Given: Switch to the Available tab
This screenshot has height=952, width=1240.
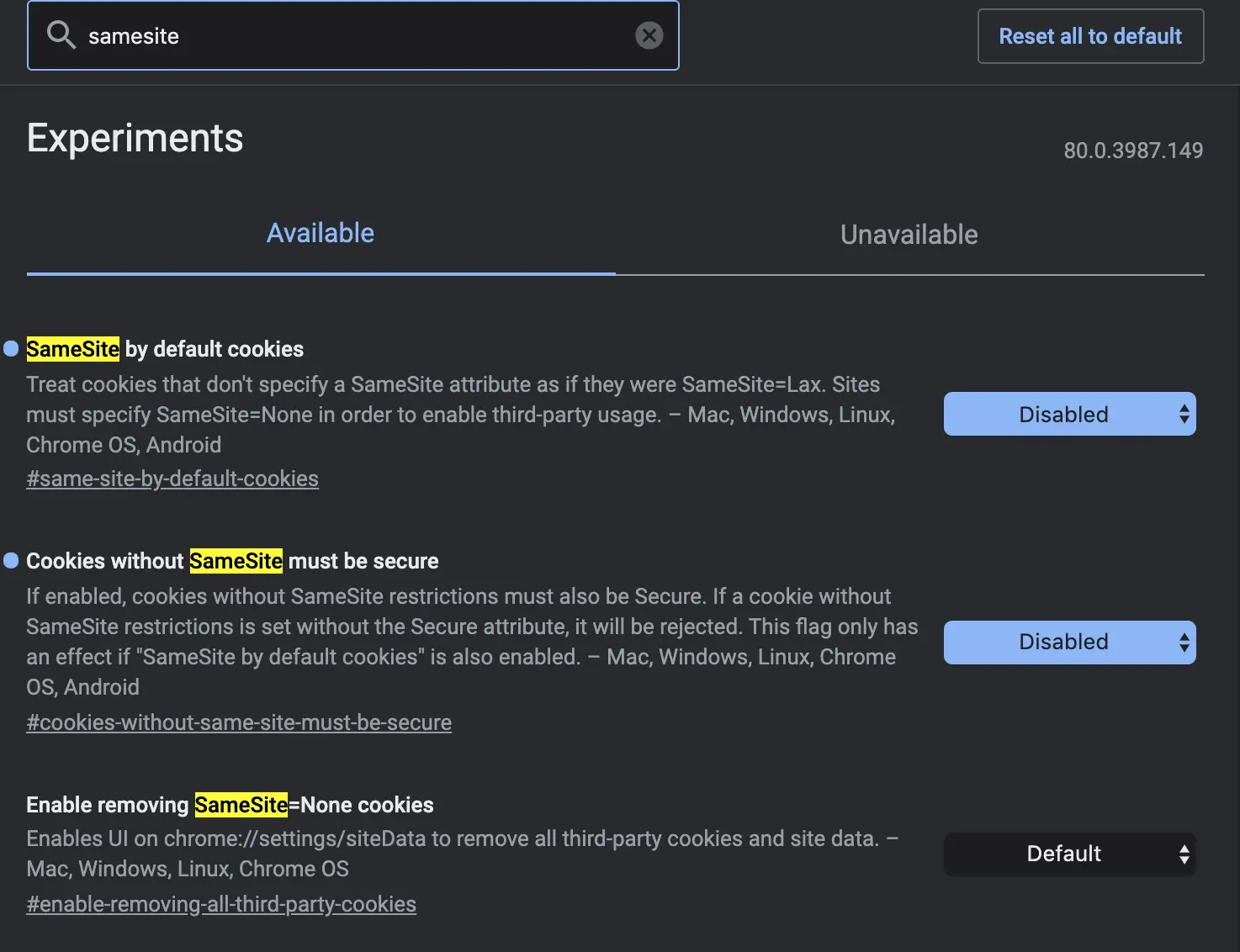Looking at the screenshot, I should pos(321,234).
